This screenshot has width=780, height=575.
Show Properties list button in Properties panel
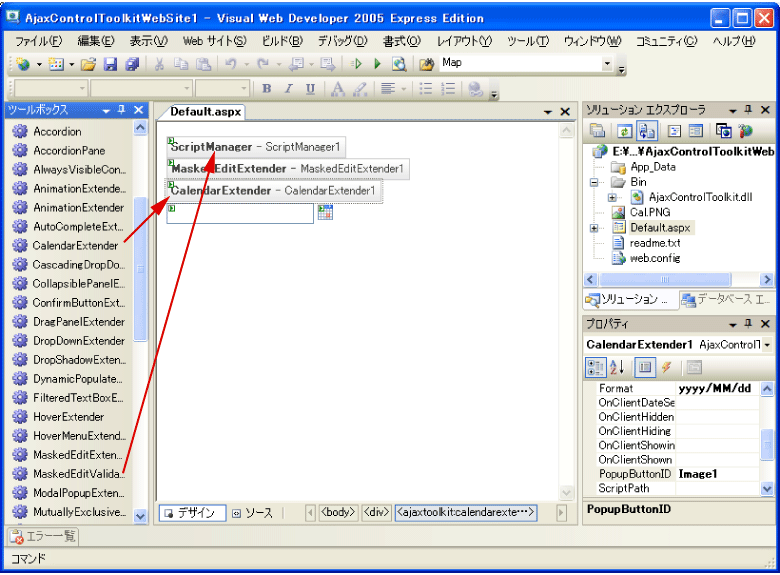pos(645,368)
